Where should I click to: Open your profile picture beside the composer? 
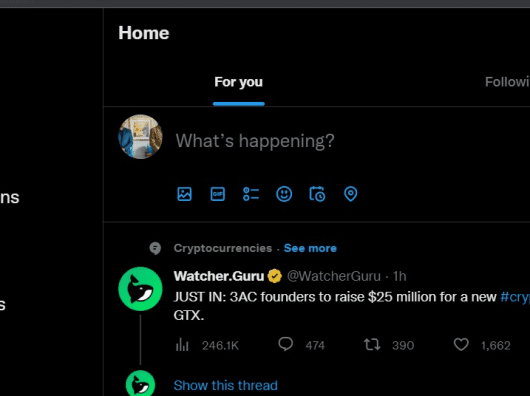[x=140, y=137]
